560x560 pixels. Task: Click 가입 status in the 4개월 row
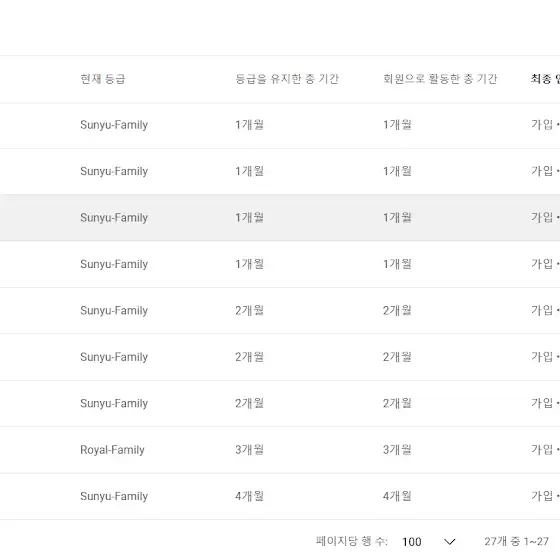[542, 496]
